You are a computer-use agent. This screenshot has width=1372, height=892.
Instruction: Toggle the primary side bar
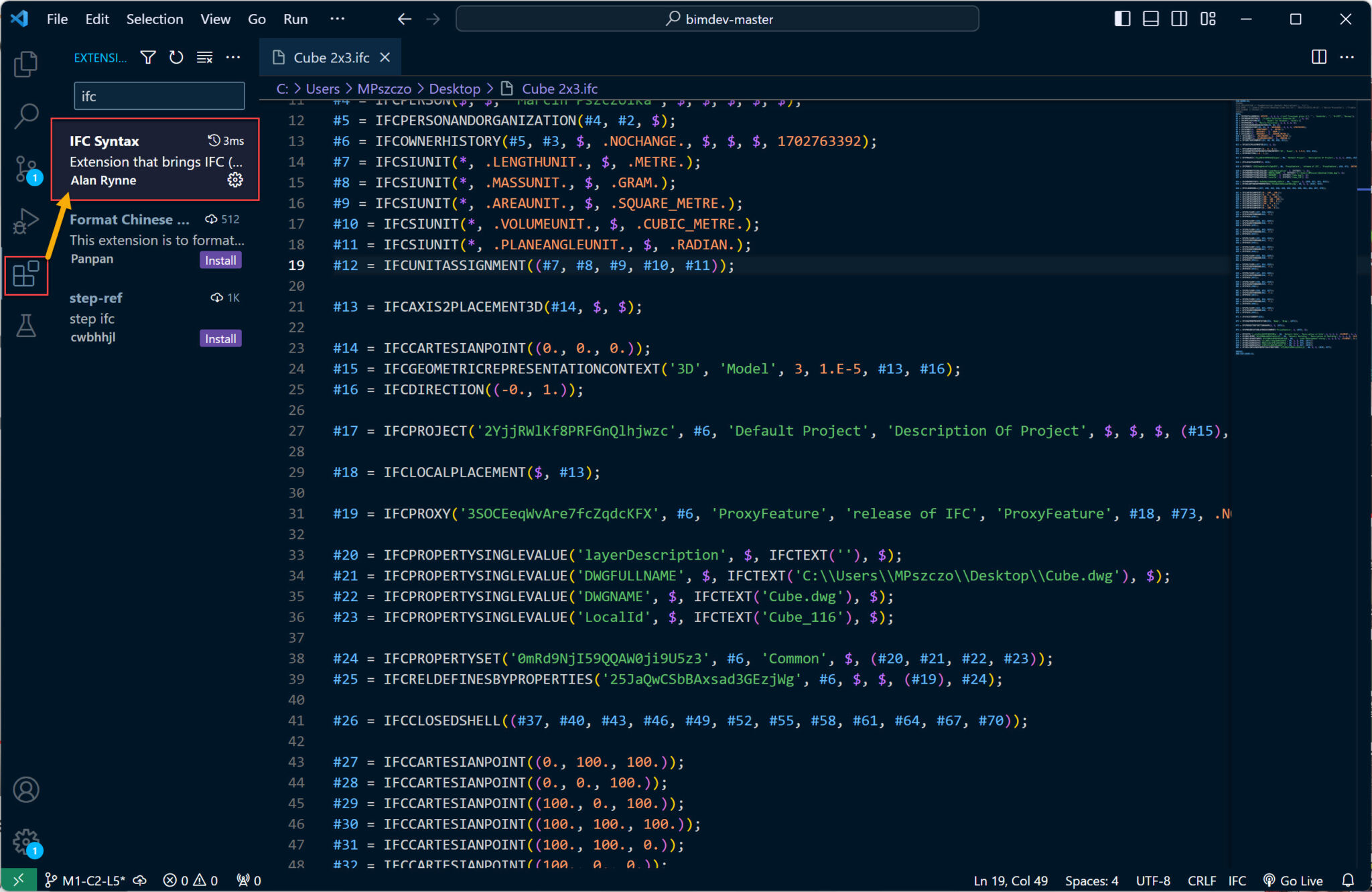(1122, 19)
